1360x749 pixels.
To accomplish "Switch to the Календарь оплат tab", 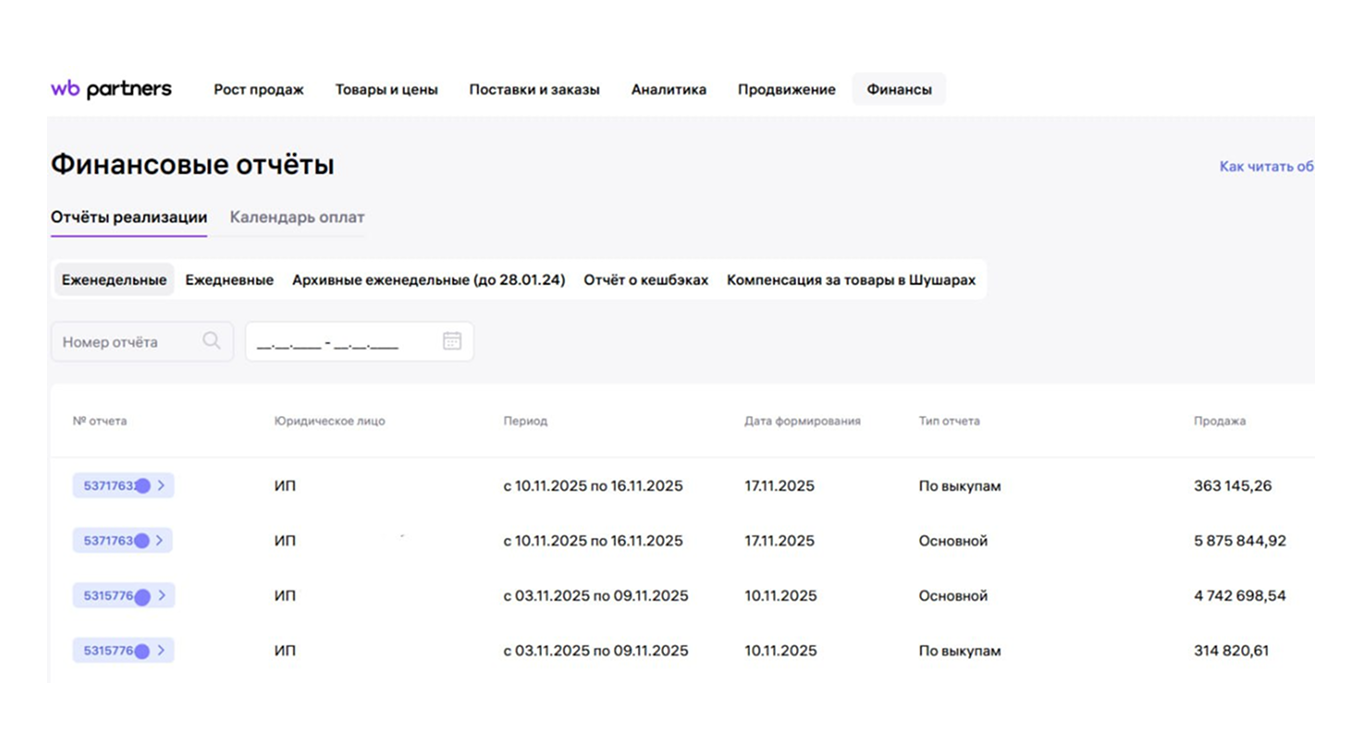I will coord(296,217).
